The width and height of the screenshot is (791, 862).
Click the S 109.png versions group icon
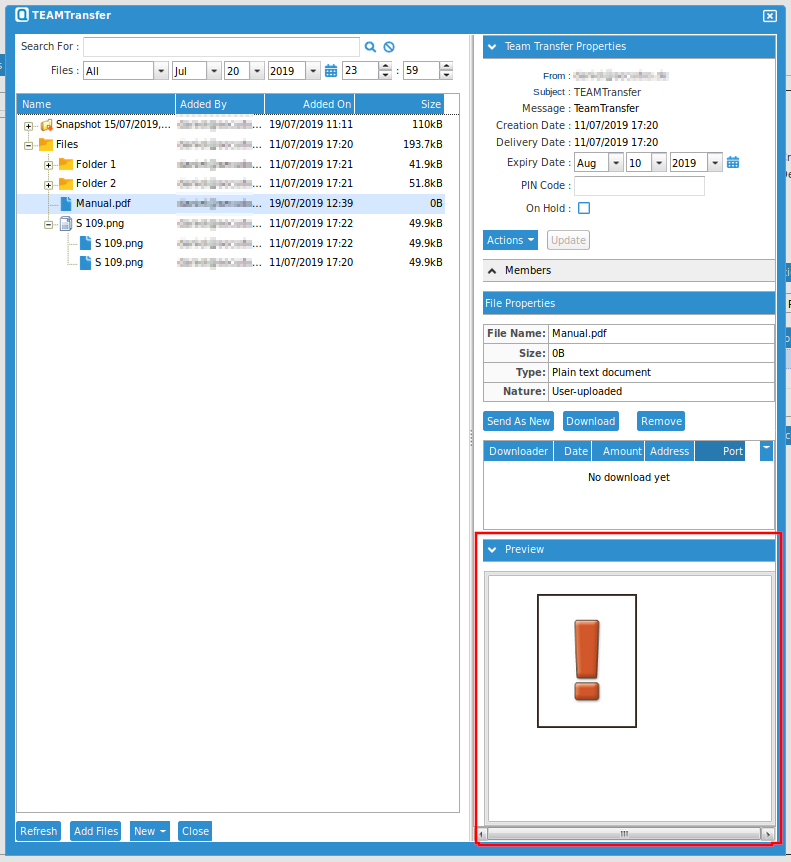pos(66,223)
